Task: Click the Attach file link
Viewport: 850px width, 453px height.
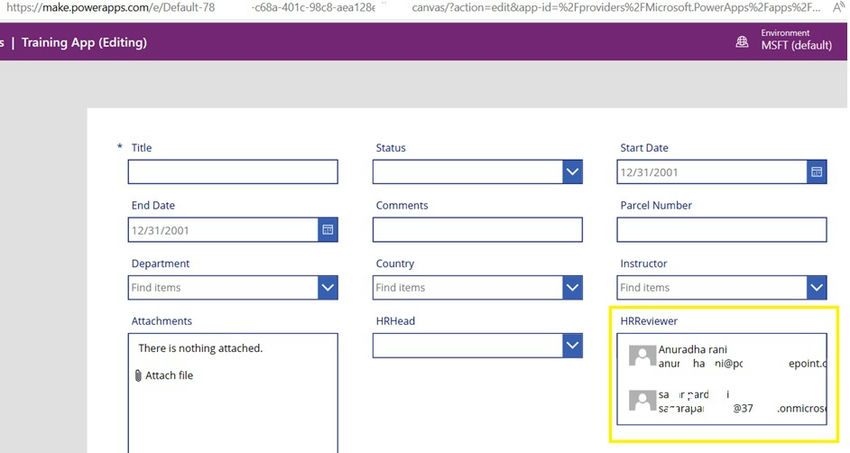Action: pyautogui.click(x=169, y=375)
